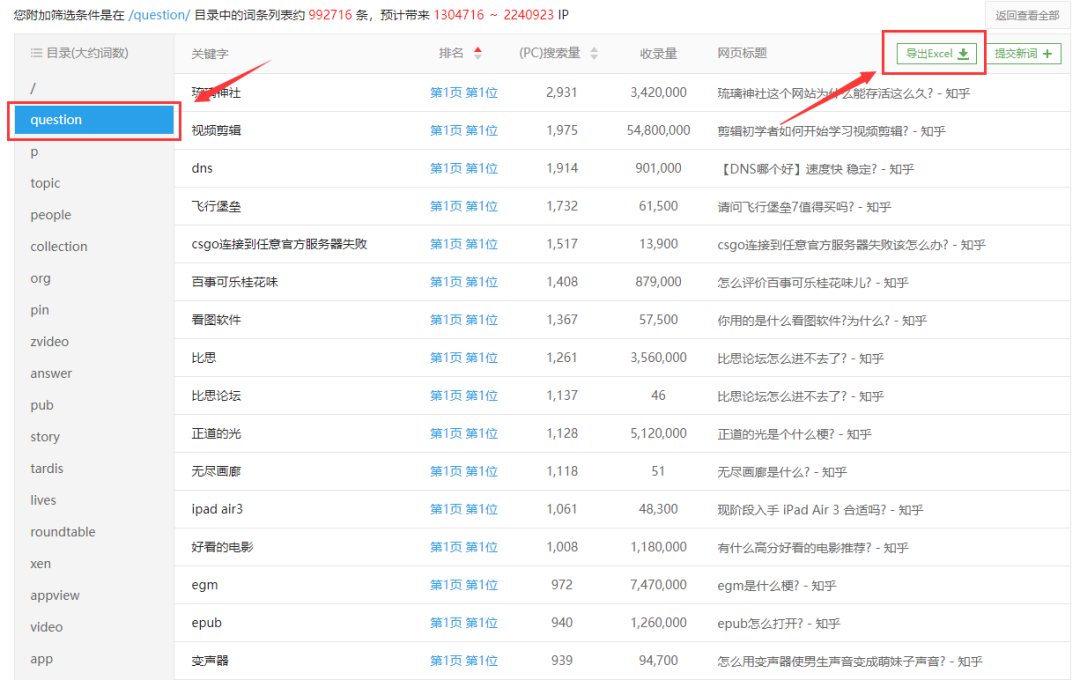The width and height of the screenshot is (1080, 680).
Task: Open the /question/ link in filter text
Action: (x=159, y=15)
